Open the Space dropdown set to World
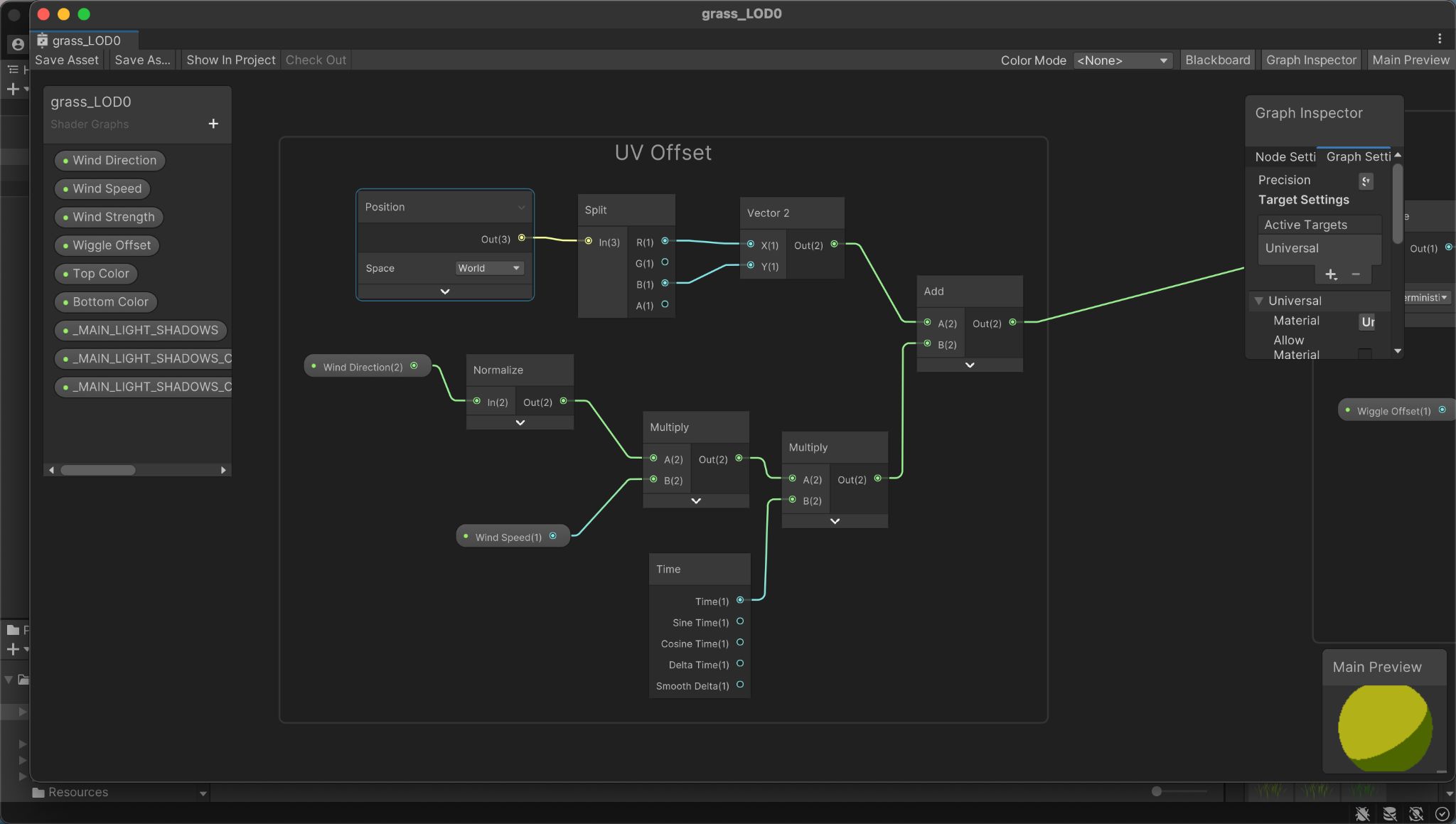The width and height of the screenshot is (1456, 824). coord(489,268)
